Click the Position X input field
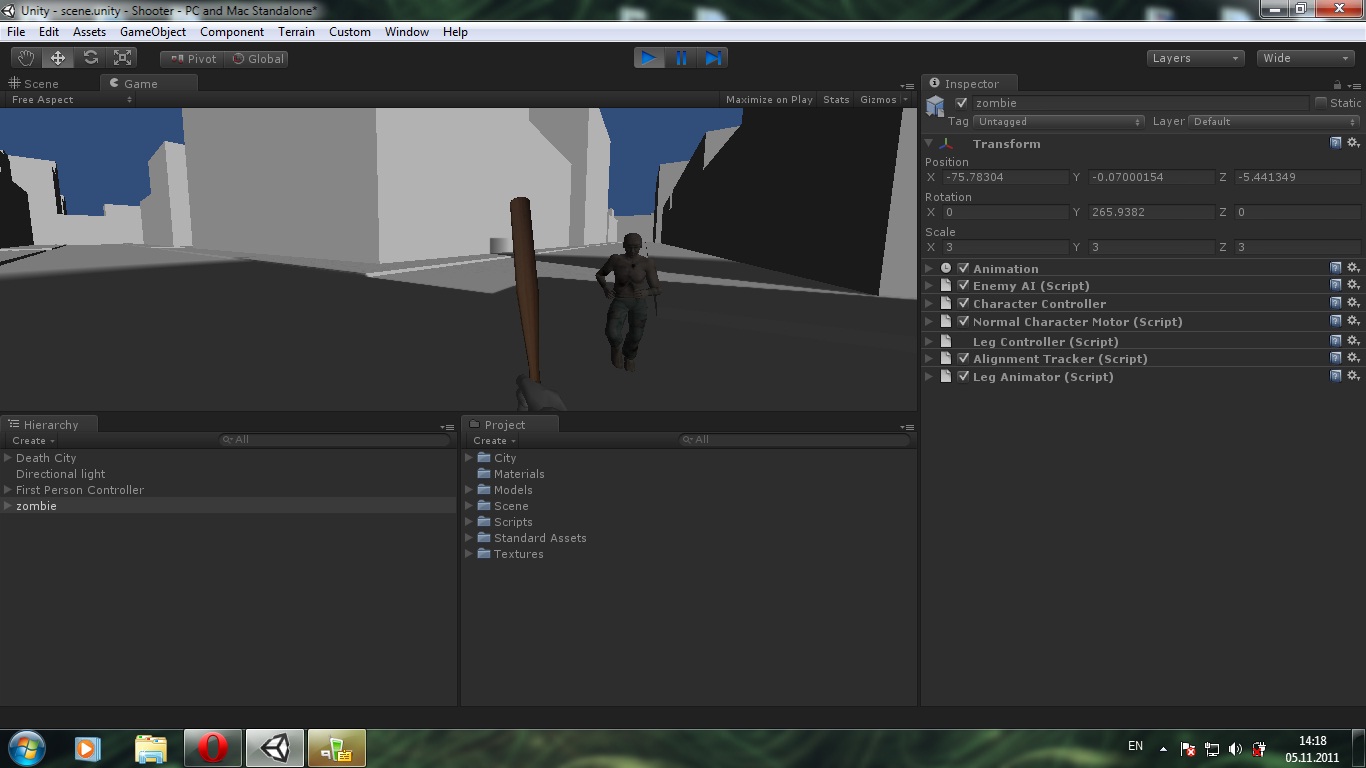 pos(1004,177)
